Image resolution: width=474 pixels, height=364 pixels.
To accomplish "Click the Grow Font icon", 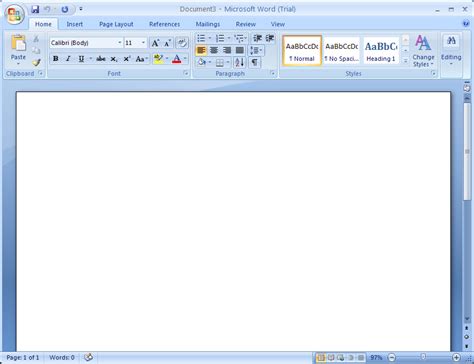I will pyautogui.click(x=155, y=43).
